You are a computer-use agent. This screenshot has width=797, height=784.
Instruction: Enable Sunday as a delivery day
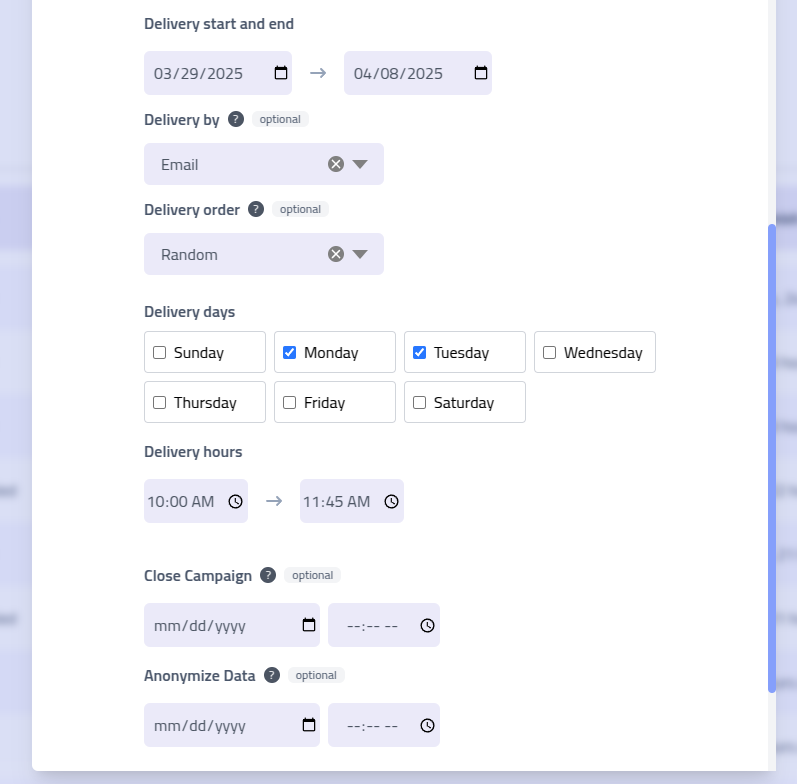160,352
